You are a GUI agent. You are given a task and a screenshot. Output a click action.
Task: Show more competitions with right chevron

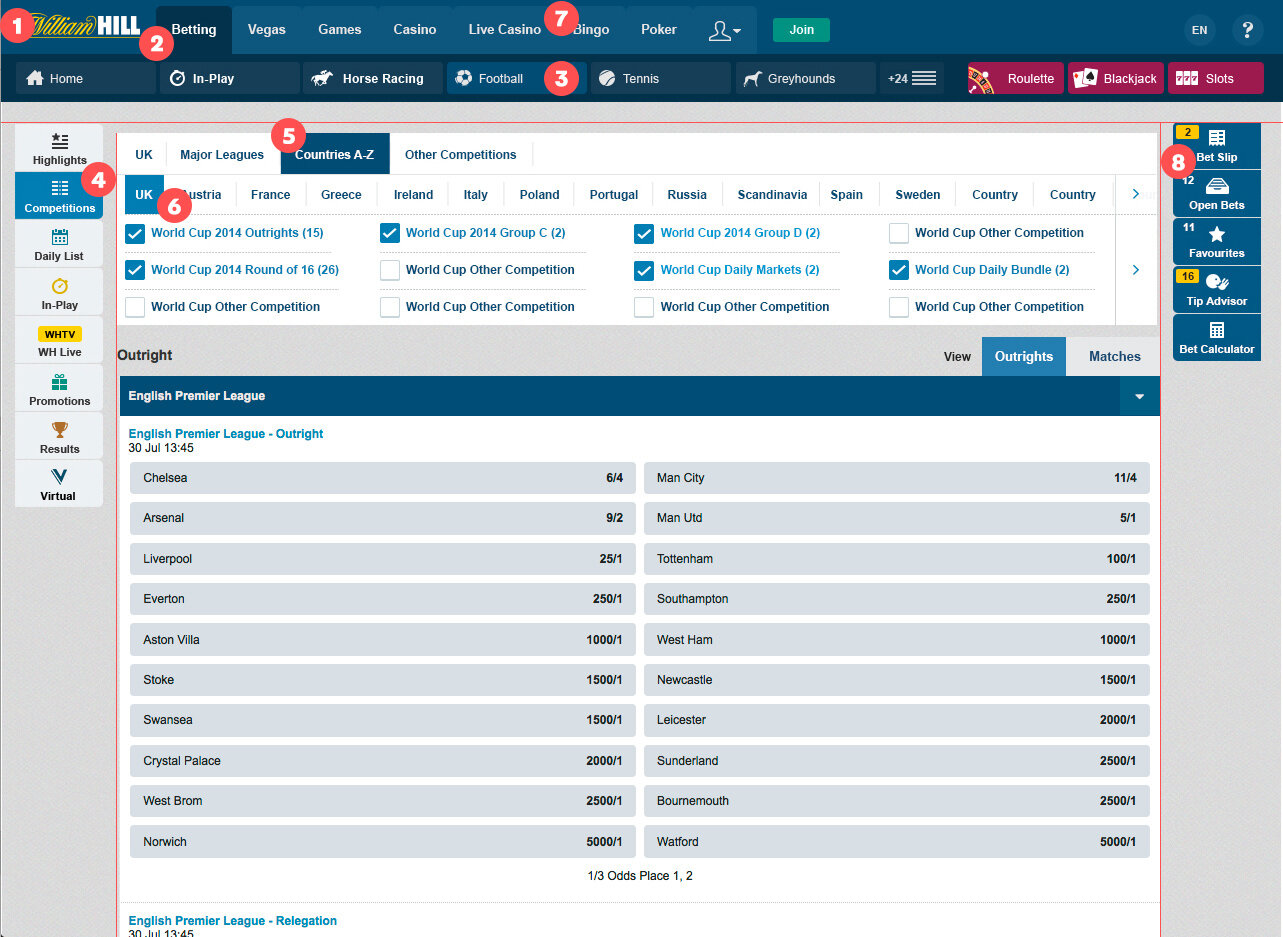pyautogui.click(x=1136, y=269)
